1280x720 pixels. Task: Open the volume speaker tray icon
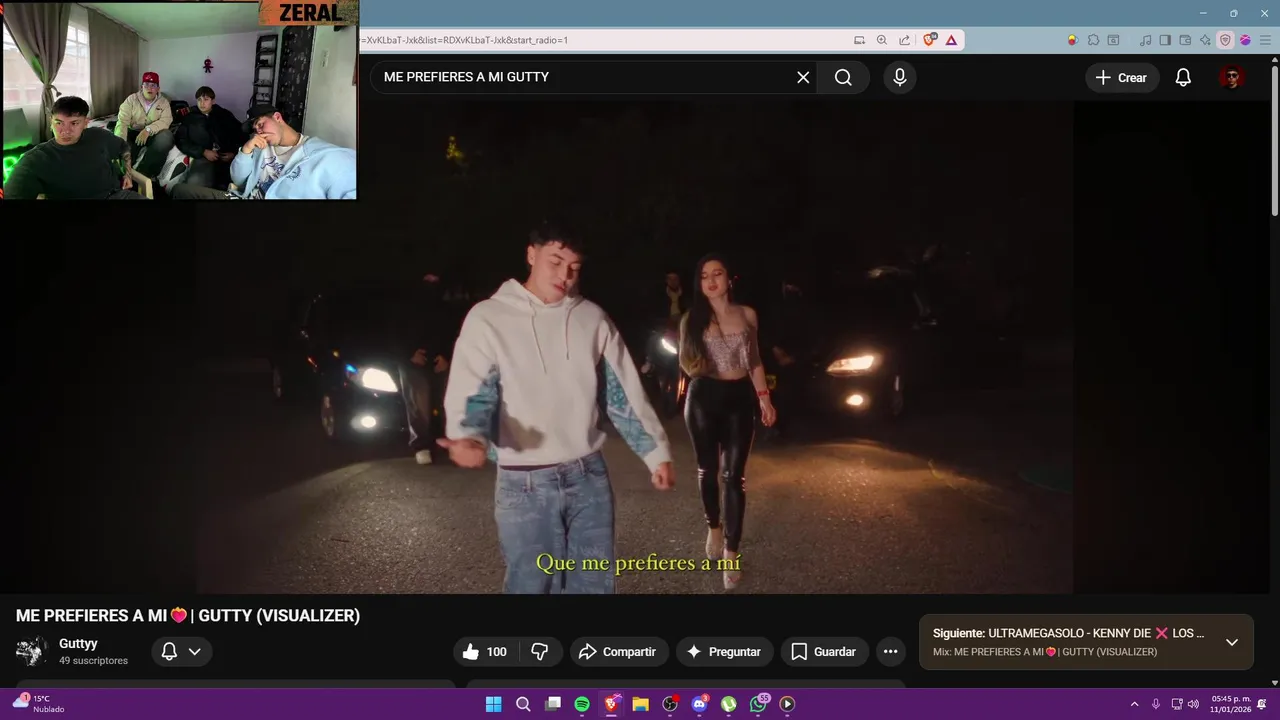coord(1193,704)
